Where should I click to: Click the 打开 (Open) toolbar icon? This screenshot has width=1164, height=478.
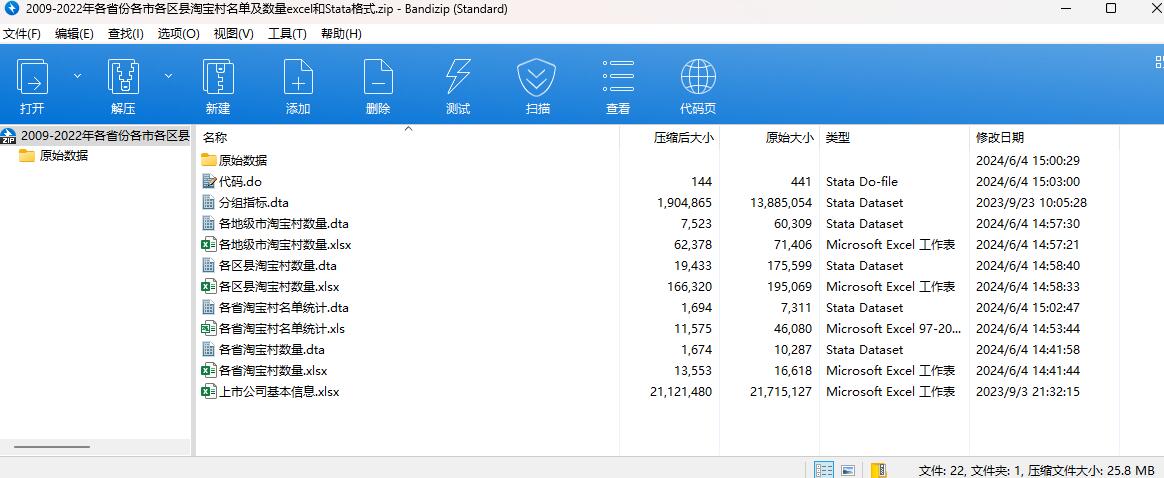[33, 77]
